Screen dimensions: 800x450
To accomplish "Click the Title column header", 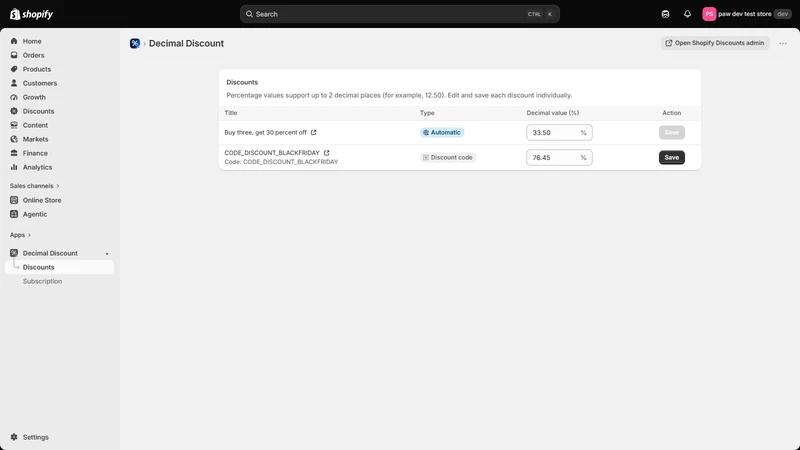I will pyautogui.click(x=231, y=113).
